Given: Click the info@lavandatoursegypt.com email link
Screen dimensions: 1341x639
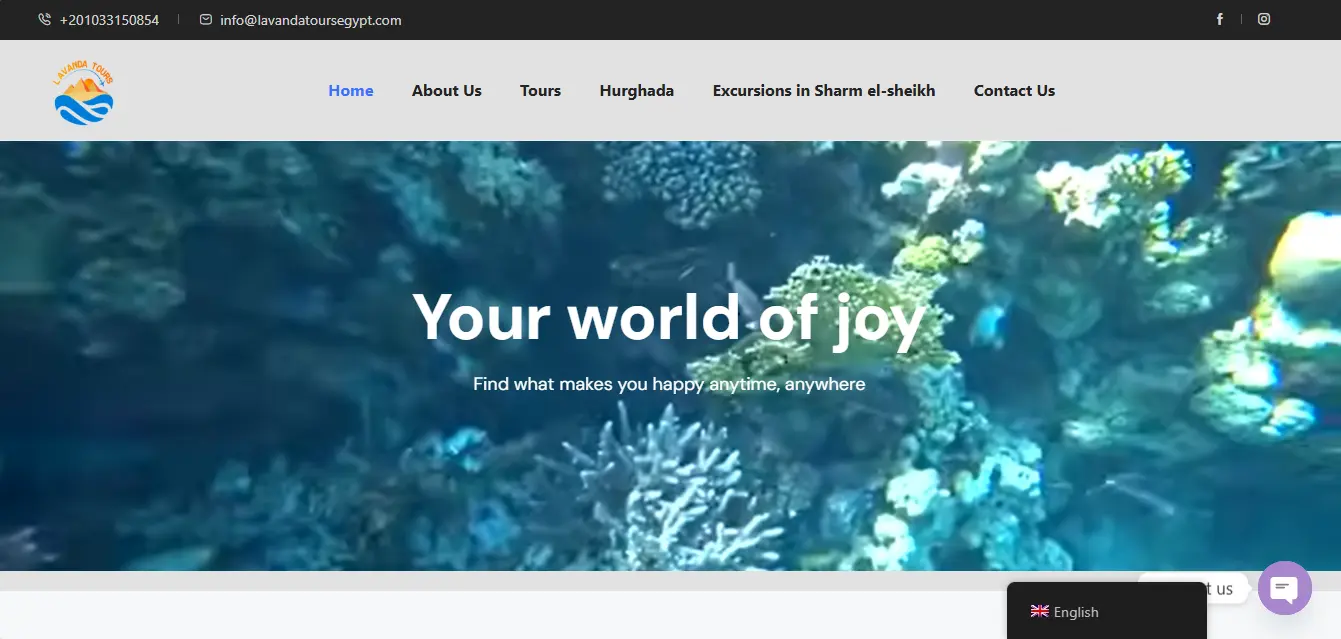Looking at the screenshot, I should click(311, 20).
